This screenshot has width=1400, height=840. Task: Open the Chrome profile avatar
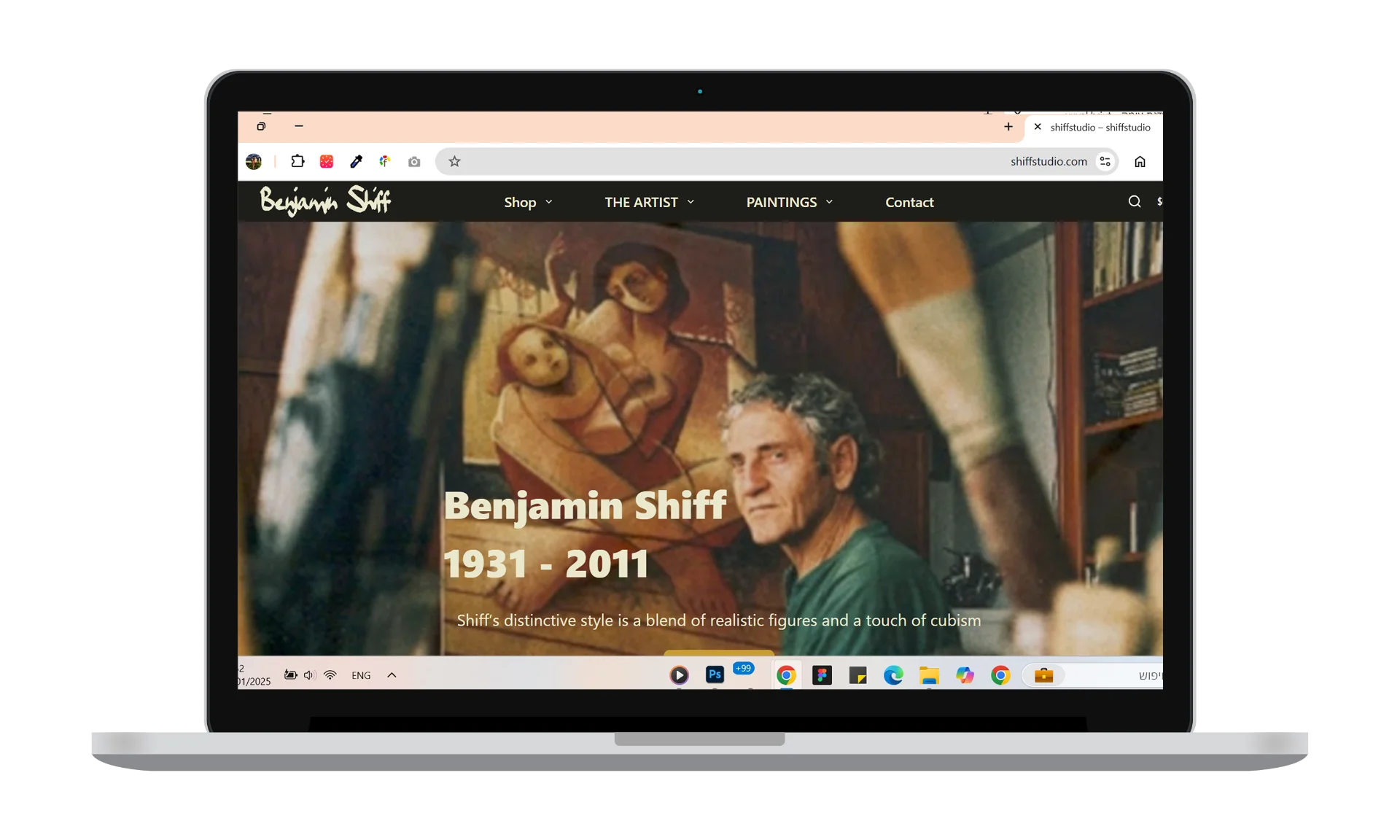(x=254, y=162)
